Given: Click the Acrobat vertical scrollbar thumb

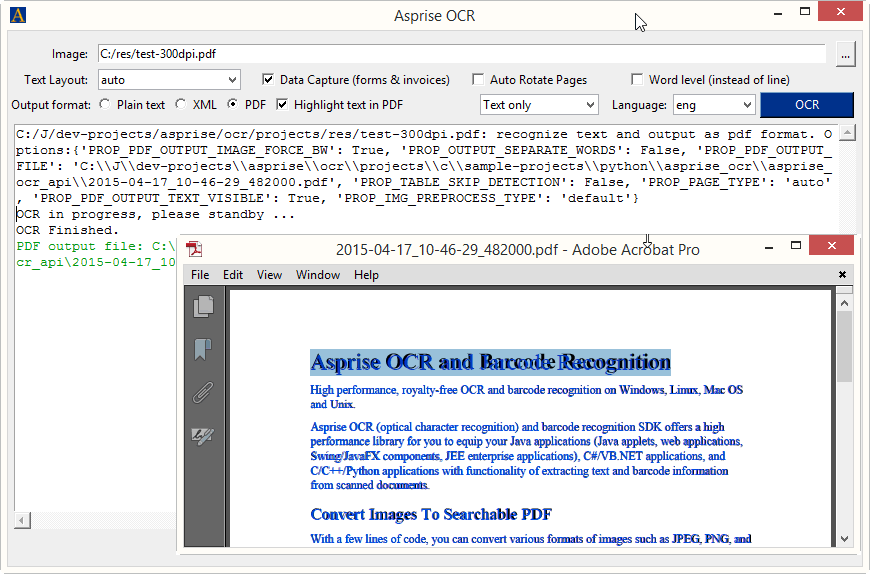Looking at the screenshot, I should point(844,347).
